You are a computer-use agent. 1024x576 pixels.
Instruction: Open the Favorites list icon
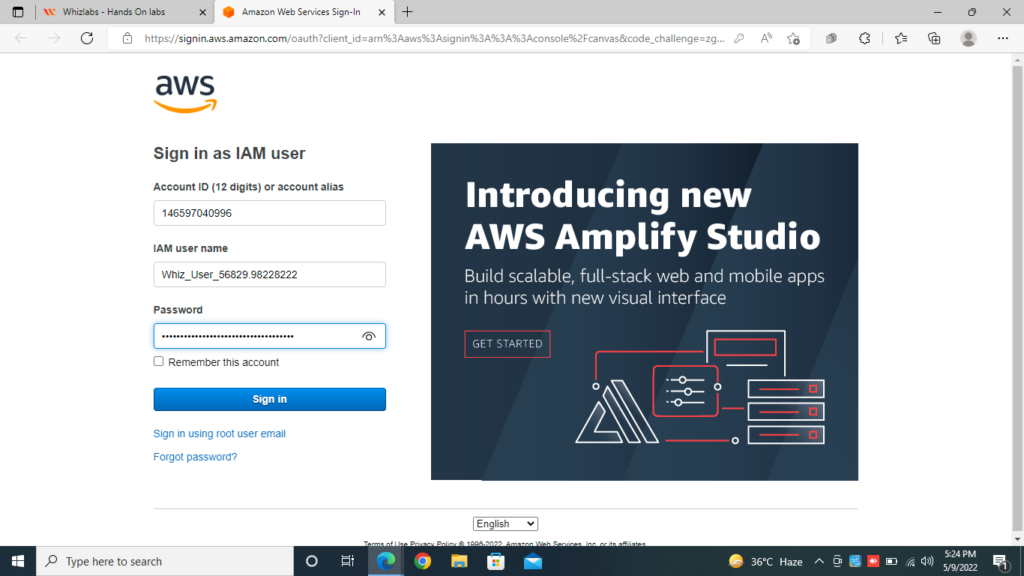pos(899,38)
